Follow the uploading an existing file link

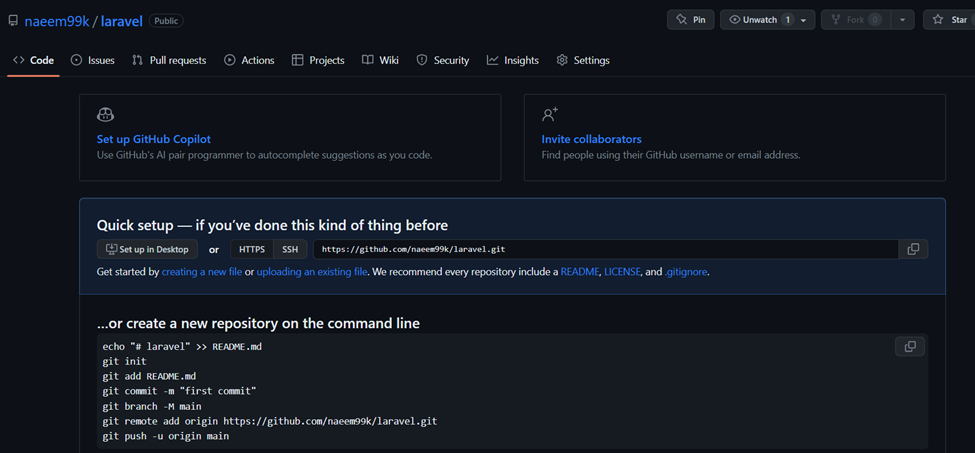coord(312,272)
